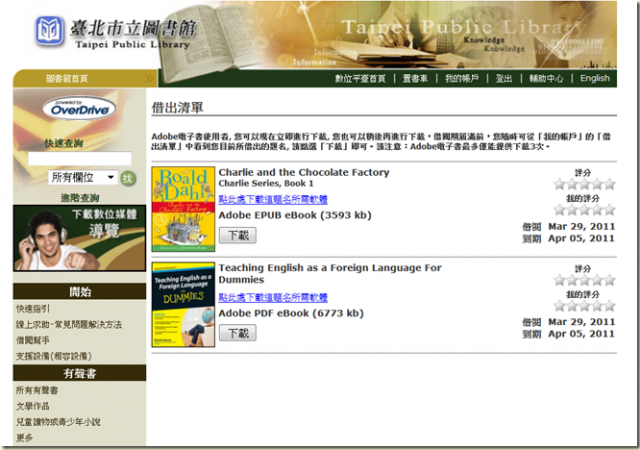Screen dimensions: 640x450
Task: Click first star of Dummies book 評分 rating
Action: (560, 280)
